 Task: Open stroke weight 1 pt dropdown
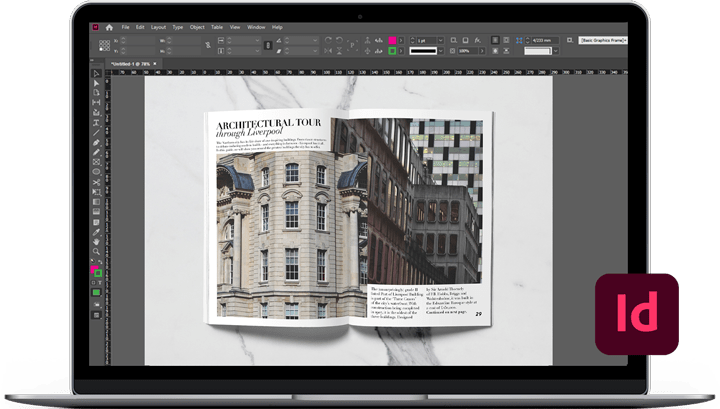pos(440,40)
